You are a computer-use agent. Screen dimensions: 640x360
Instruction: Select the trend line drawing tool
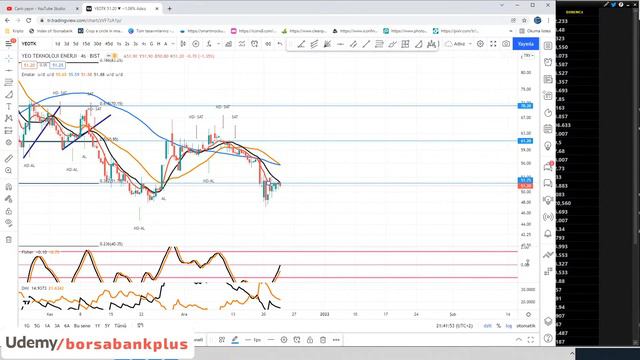tap(366, 44)
